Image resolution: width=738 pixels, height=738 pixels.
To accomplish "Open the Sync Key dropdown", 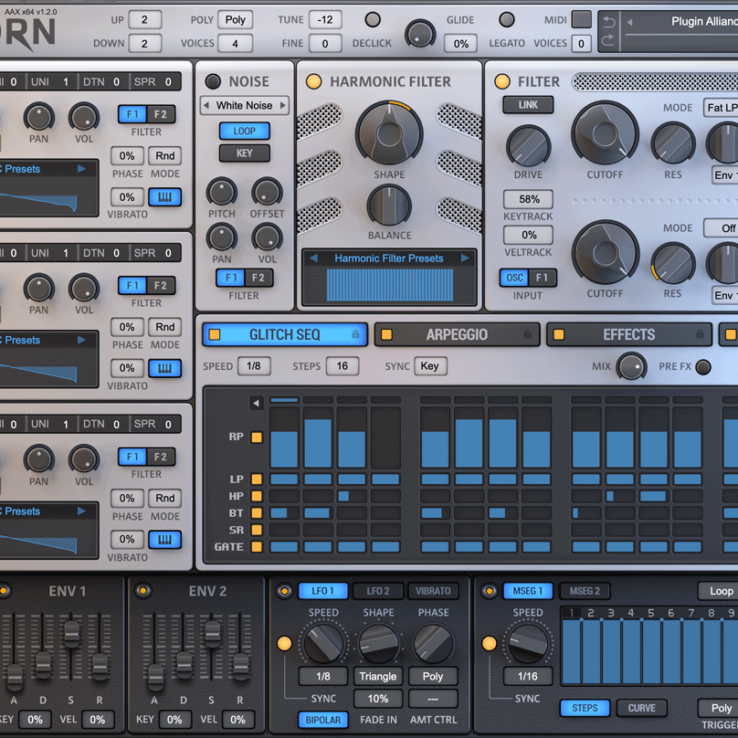I will coord(430,366).
